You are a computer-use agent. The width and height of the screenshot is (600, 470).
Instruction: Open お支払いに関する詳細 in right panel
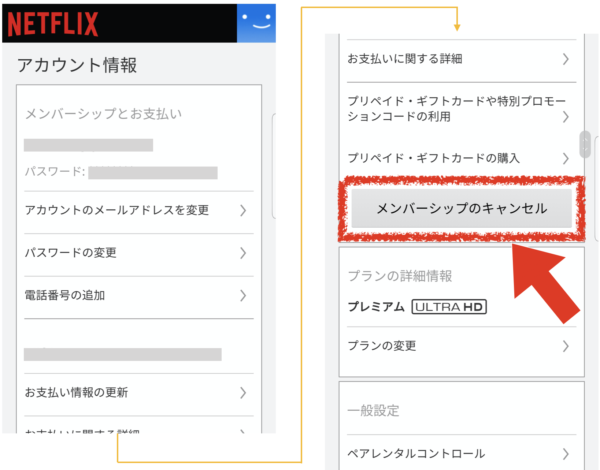[x=461, y=59]
